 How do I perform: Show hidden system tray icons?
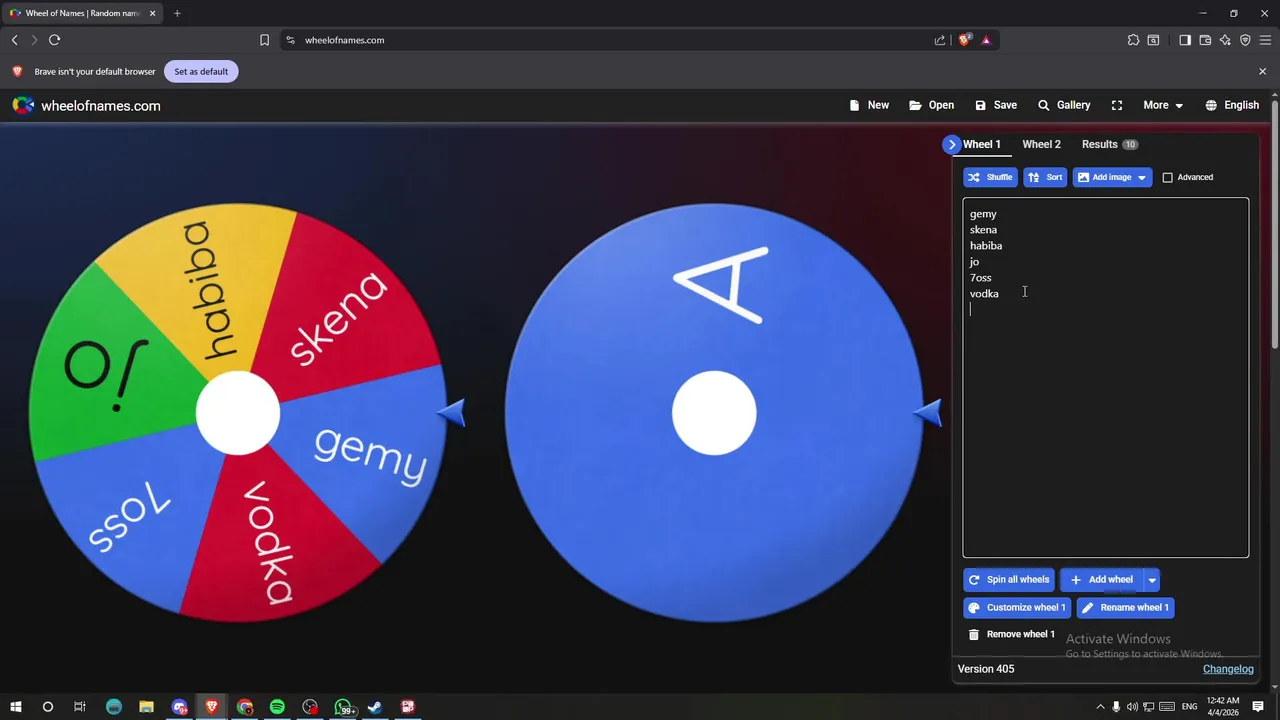(x=1100, y=707)
